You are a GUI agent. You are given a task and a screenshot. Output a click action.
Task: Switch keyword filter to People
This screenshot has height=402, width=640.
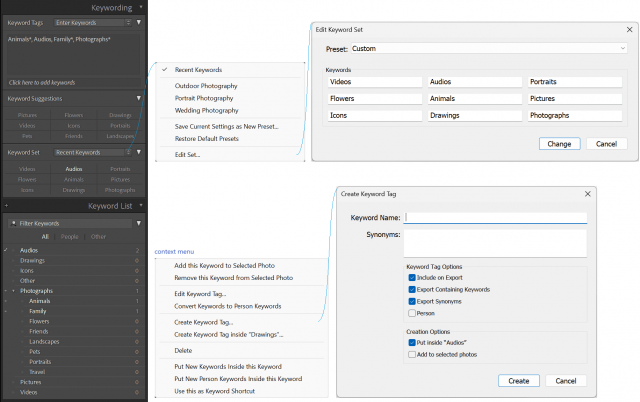click(71, 237)
